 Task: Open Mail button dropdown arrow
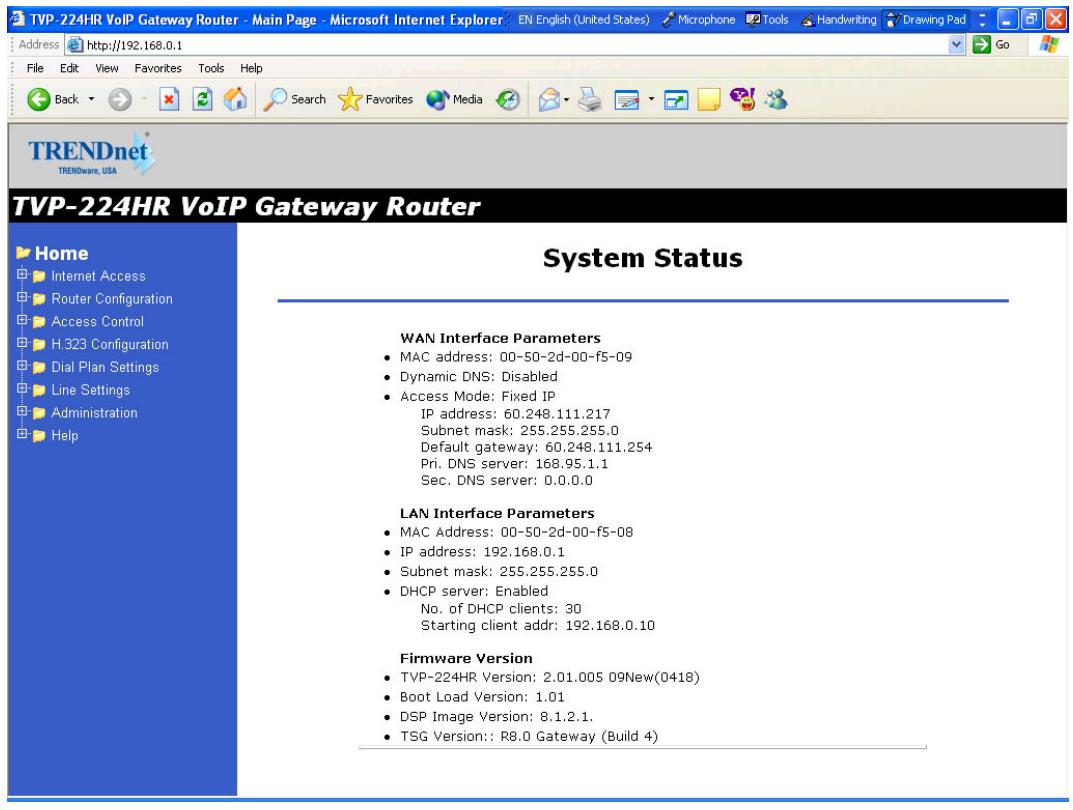(567, 100)
